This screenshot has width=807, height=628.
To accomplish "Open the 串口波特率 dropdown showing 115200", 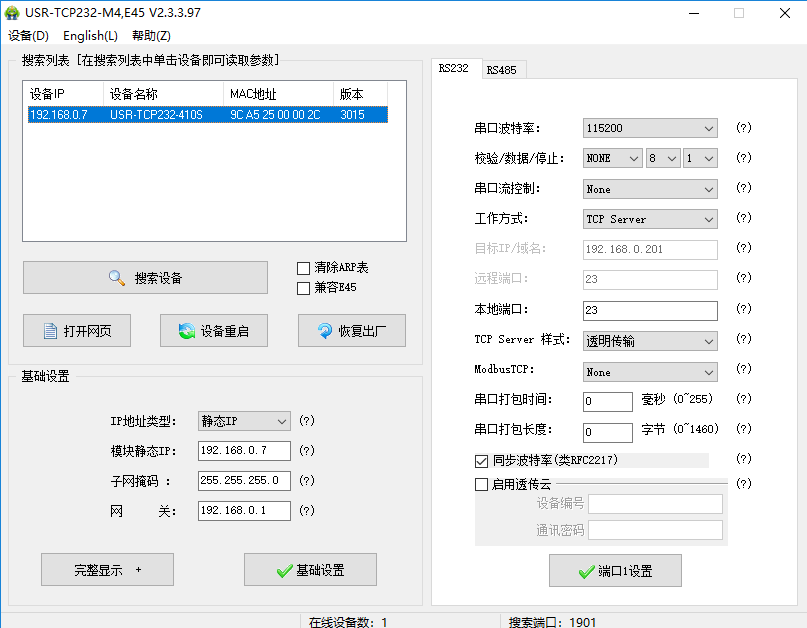I will [x=649, y=129].
